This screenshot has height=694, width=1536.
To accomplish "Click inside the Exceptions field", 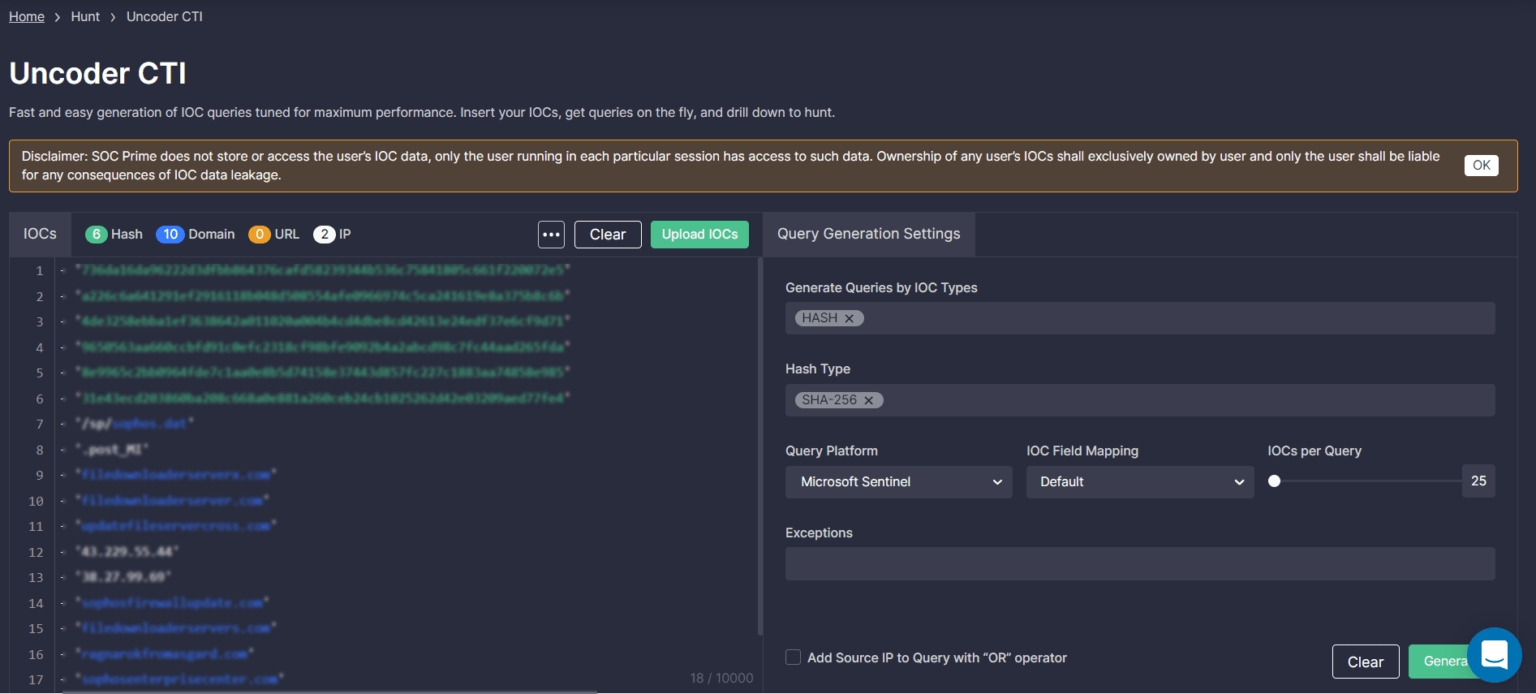I will [1139, 563].
